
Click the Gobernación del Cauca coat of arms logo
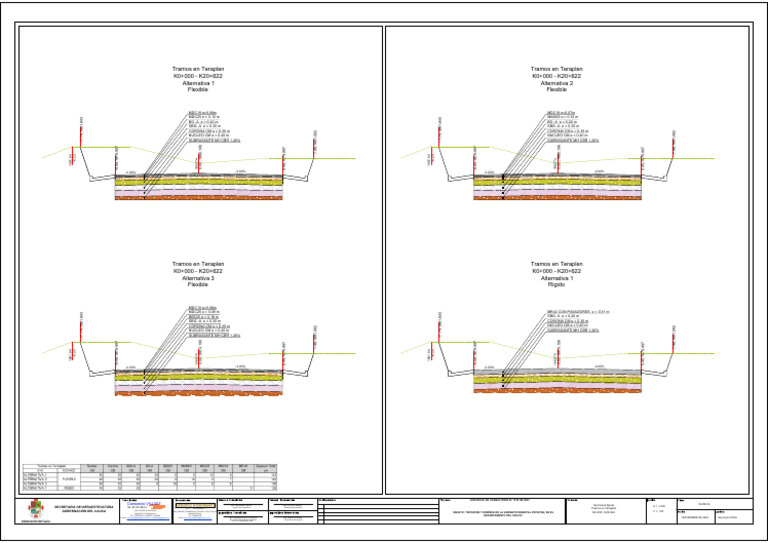[35, 509]
